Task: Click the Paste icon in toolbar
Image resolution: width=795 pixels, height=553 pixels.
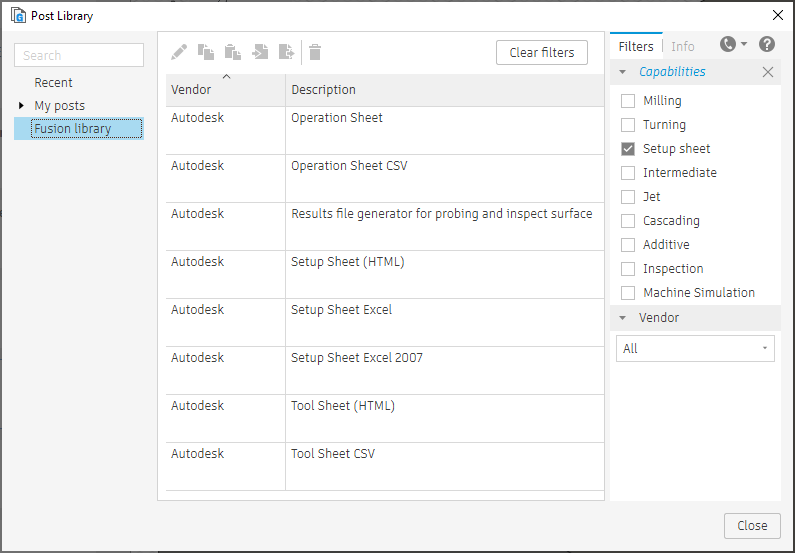Action: point(233,52)
